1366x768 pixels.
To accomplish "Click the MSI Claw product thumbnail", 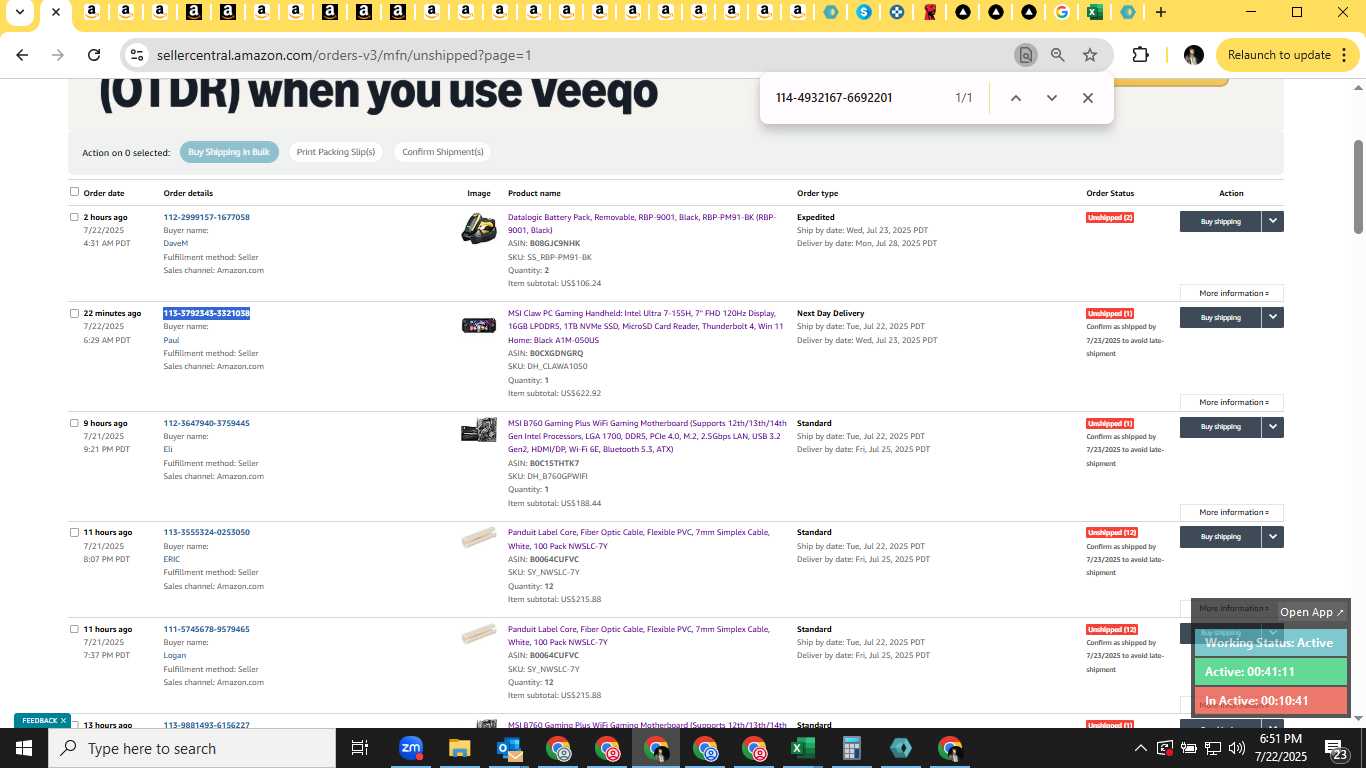I will point(478,325).
